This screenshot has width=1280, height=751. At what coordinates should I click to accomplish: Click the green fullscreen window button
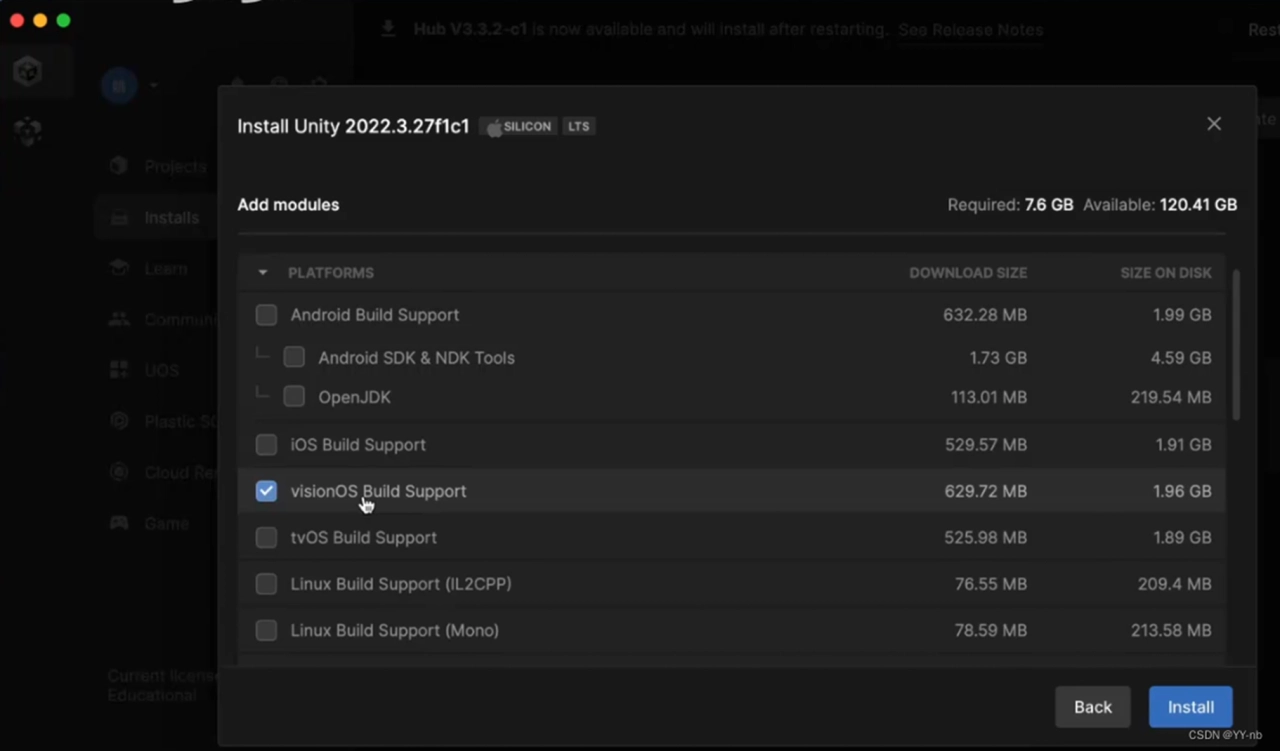63,20
